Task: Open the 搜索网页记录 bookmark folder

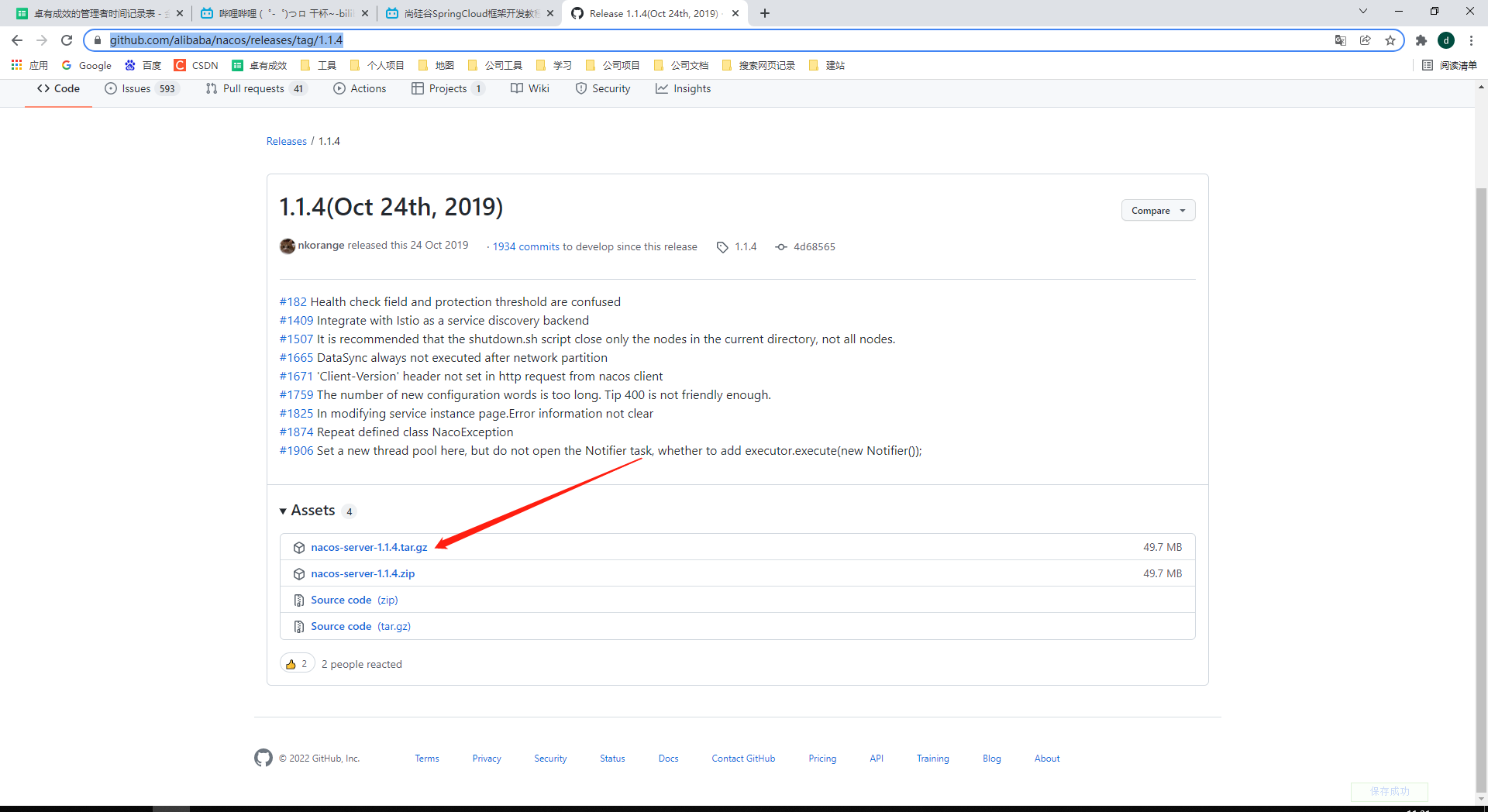Action: [x=759, y=65]
